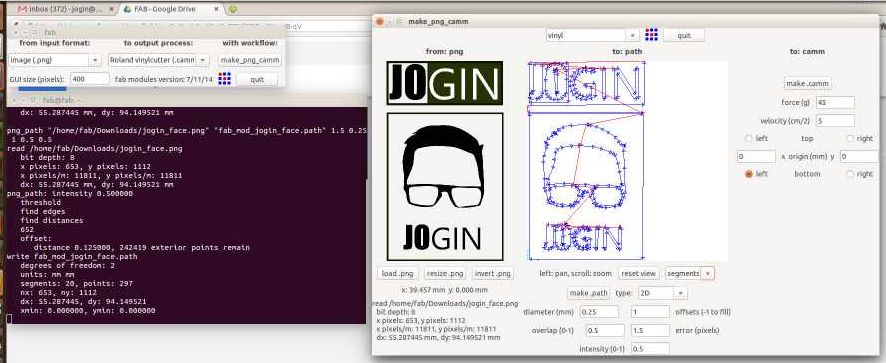
Task: Close the make_png_camm window
Action: [x=380, y=21]
